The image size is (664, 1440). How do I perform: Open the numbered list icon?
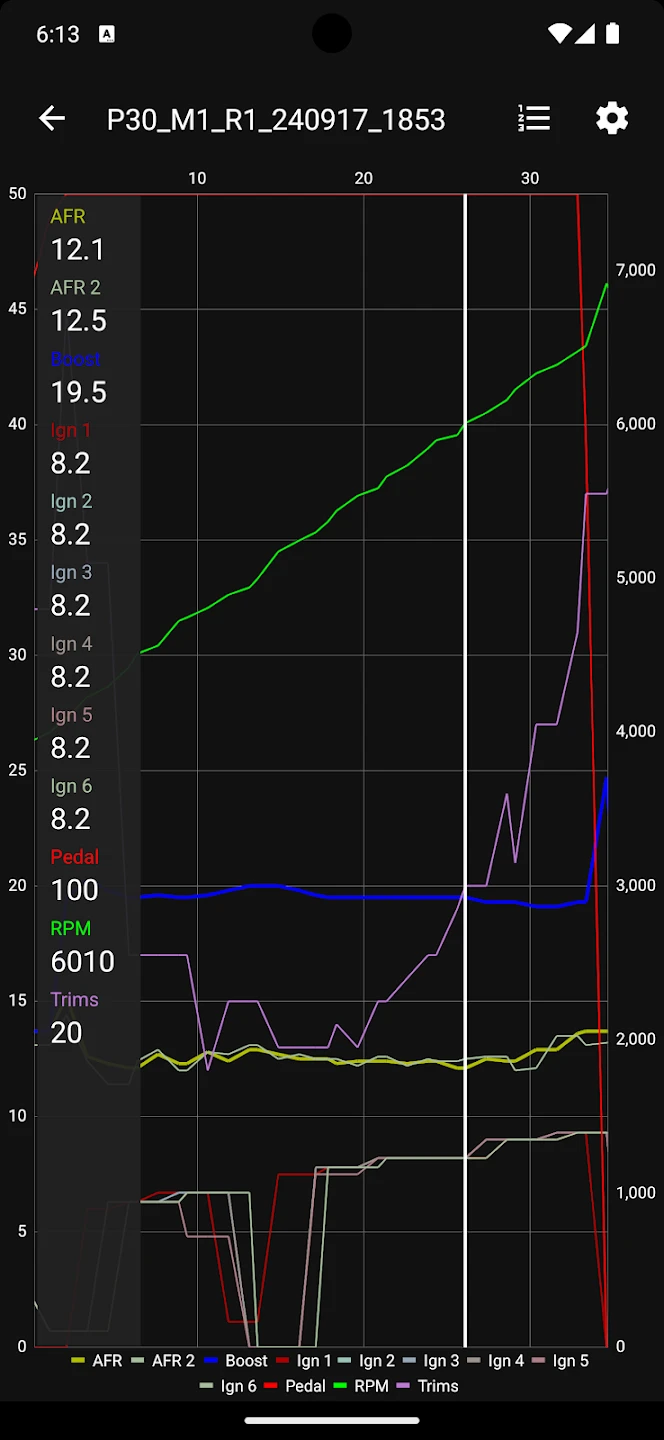pyautogui.click(x=534, y=119)
